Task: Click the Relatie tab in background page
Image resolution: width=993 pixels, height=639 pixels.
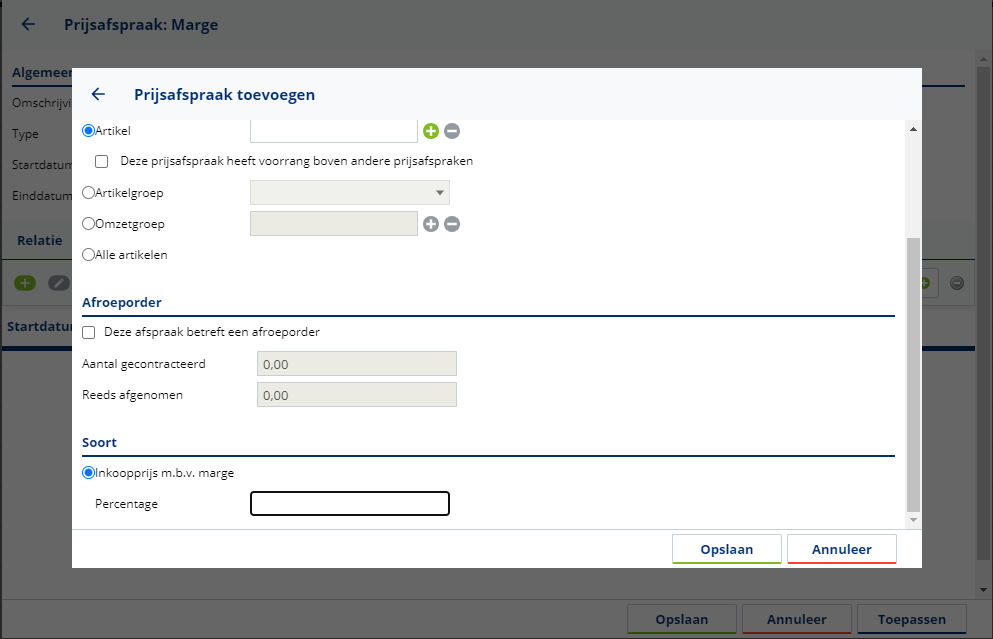Action: (40, 240)
